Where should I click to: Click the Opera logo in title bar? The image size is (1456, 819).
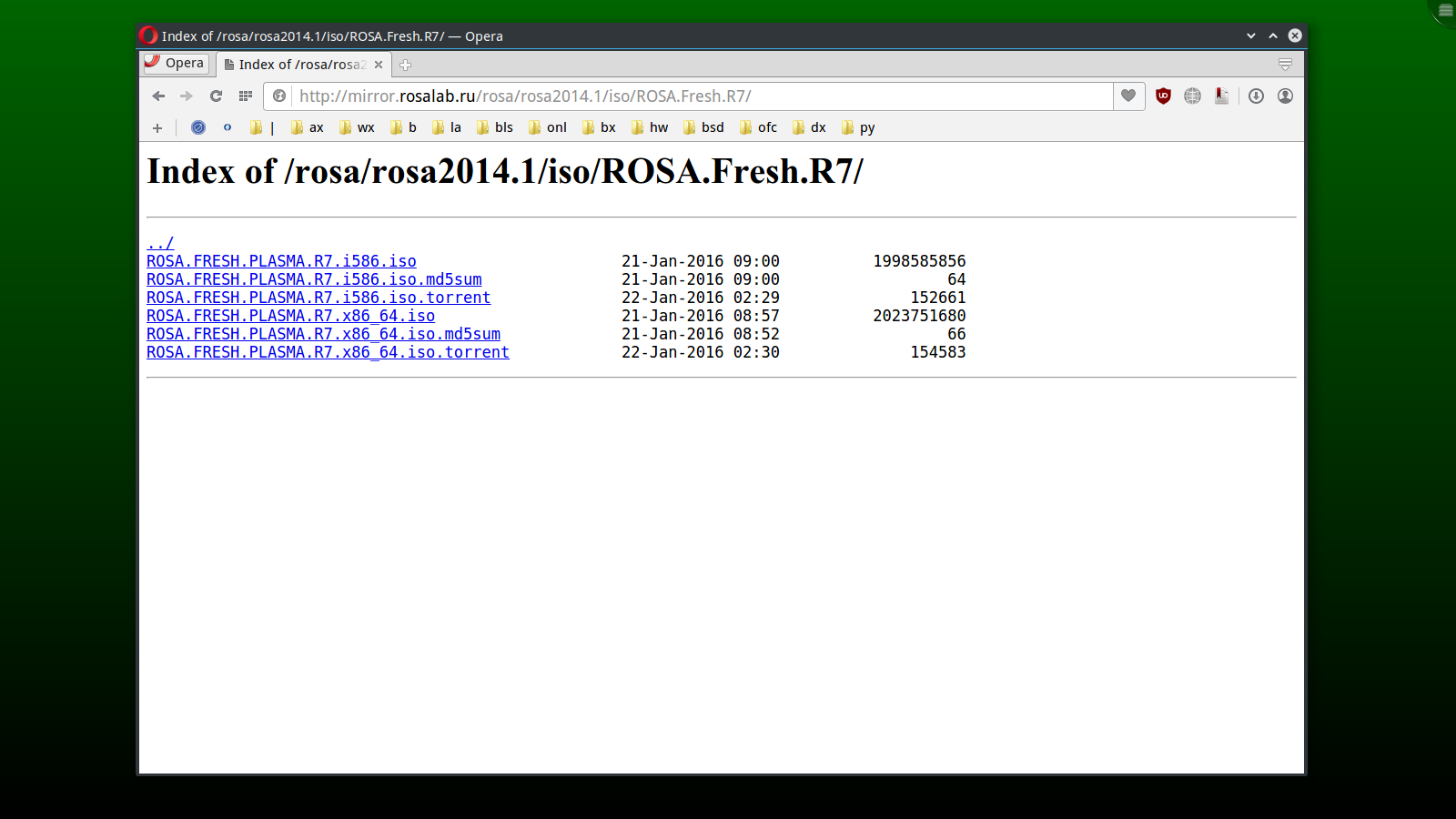(x=148, y=35)
